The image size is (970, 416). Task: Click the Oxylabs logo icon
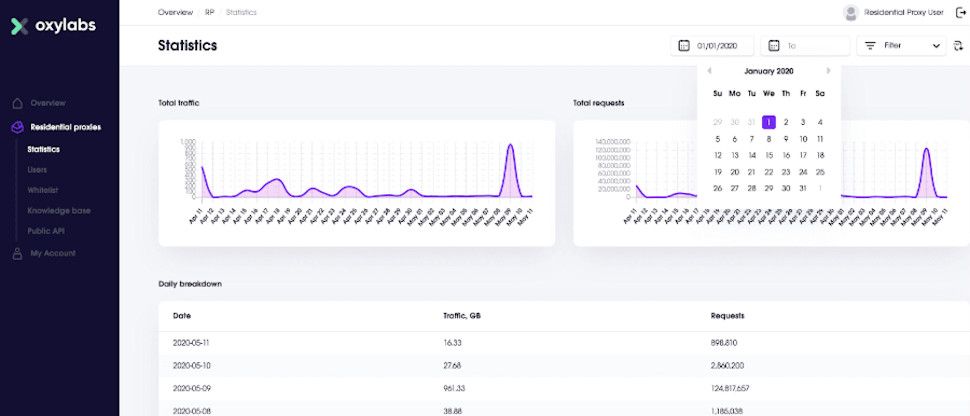[20, 27]
